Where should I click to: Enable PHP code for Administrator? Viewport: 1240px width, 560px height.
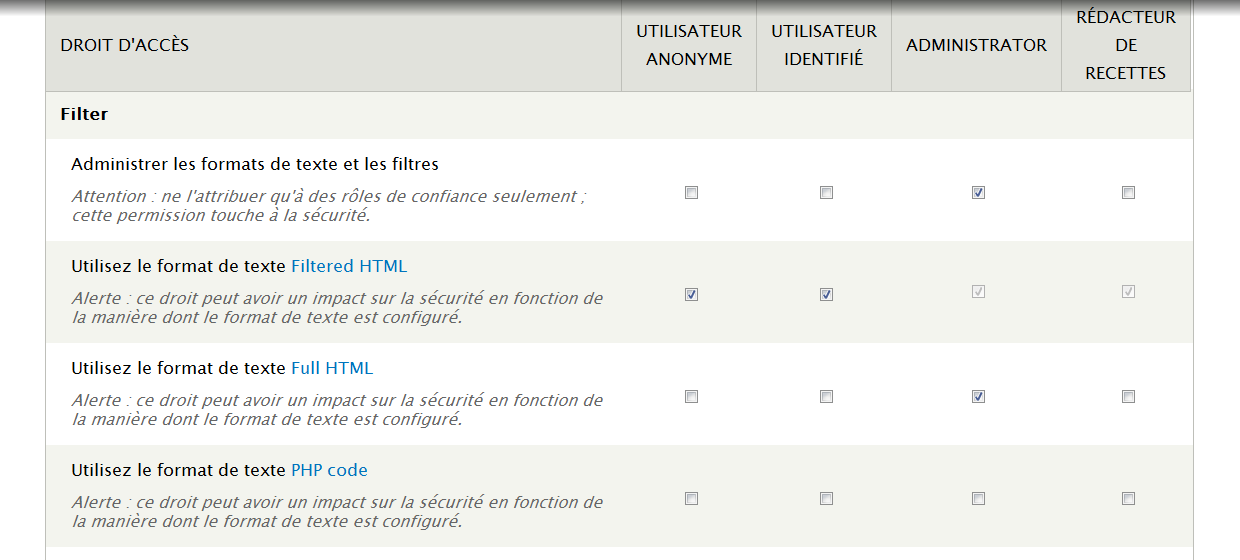point(978,499)
